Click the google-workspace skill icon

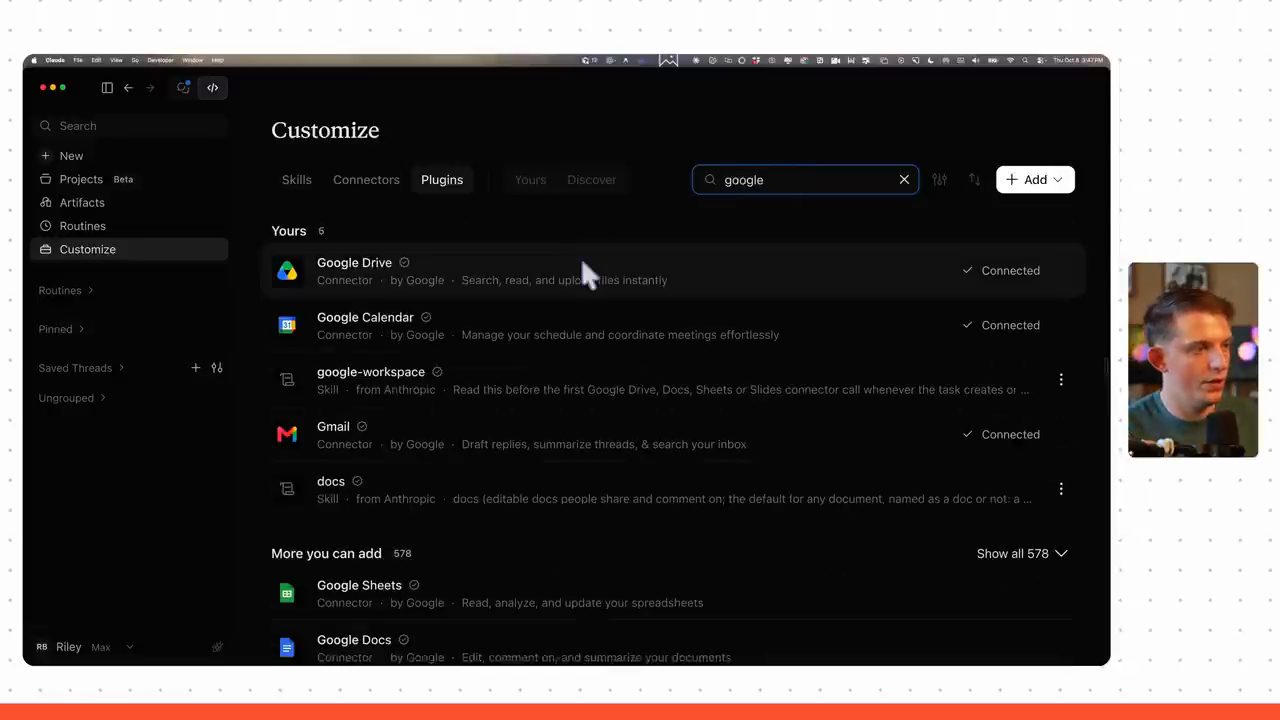(x=287, y=380)
